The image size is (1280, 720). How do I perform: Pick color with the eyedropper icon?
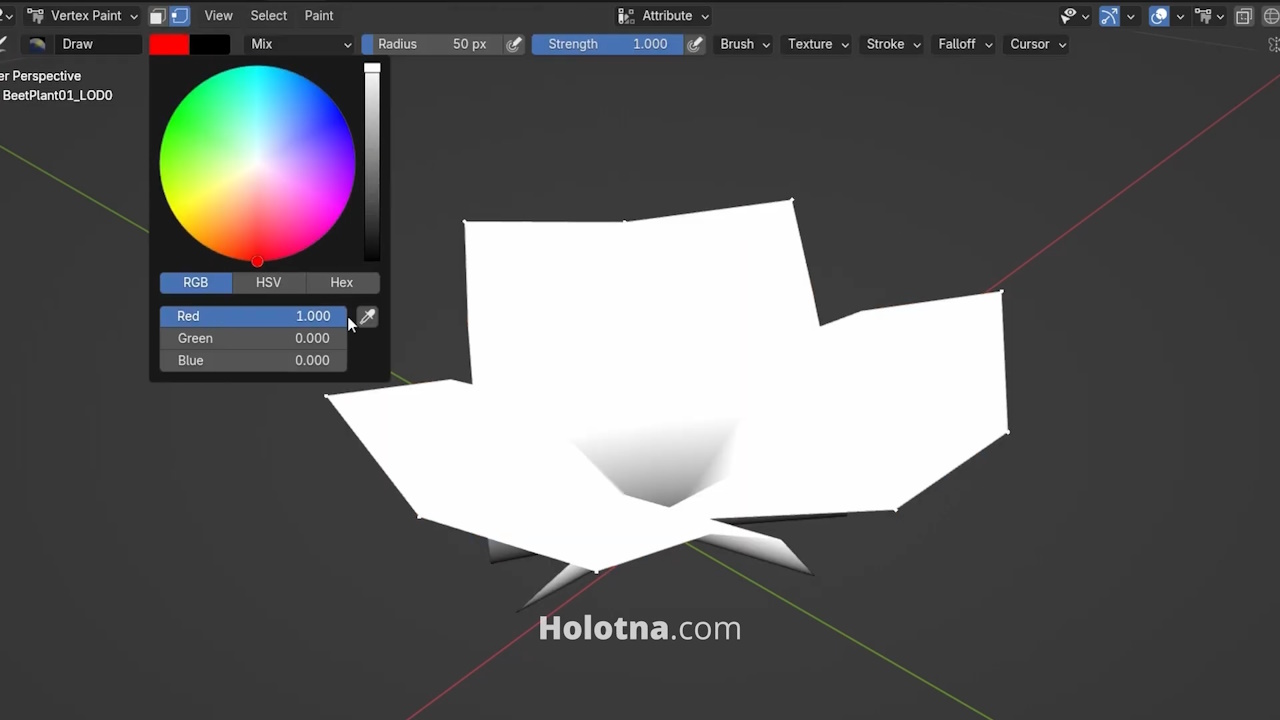[368, 316]
